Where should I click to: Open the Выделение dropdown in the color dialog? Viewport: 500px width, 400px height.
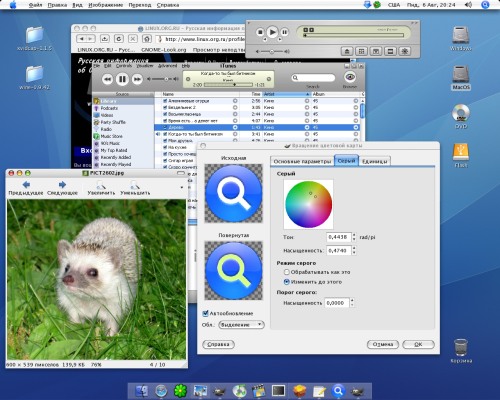[241, 324]
